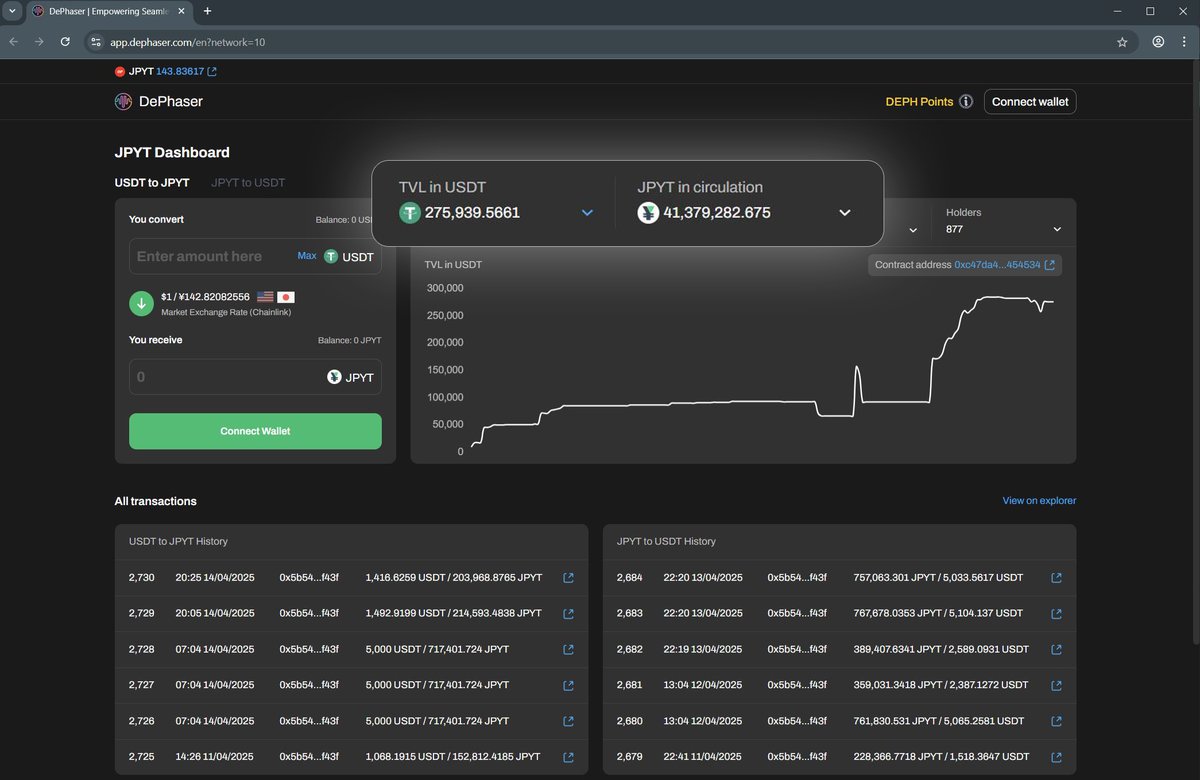View site information icon in address bar

[96, 42]
